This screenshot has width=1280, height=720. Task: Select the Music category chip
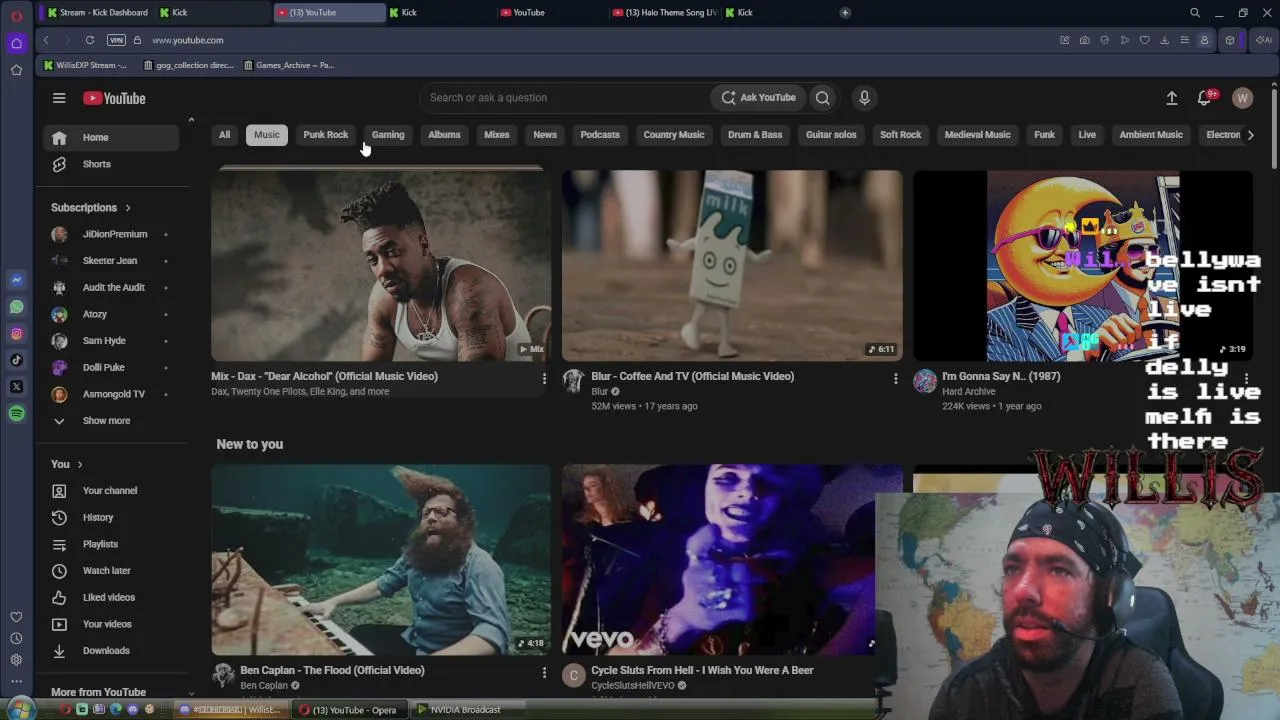[267, 135]
